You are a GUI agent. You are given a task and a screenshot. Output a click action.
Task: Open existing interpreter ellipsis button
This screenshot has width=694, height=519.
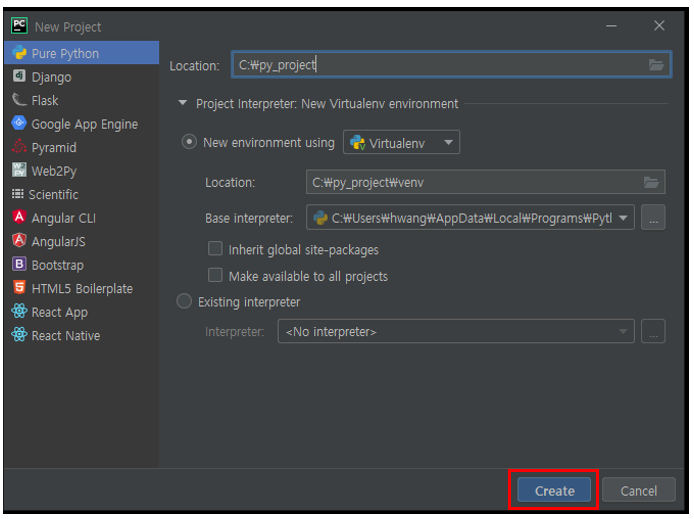pos(653,331)
